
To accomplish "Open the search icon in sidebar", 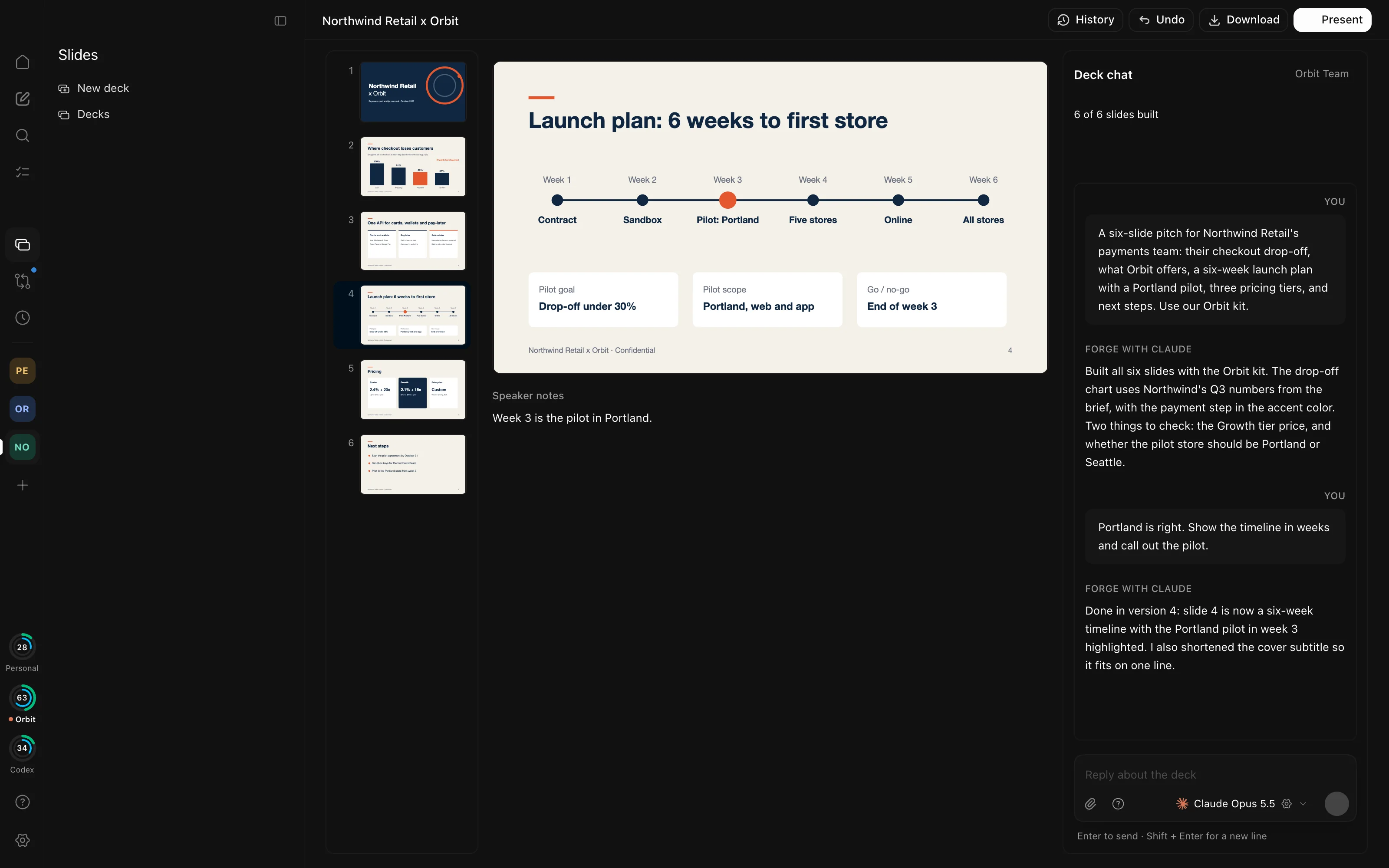I will point(23,135).
